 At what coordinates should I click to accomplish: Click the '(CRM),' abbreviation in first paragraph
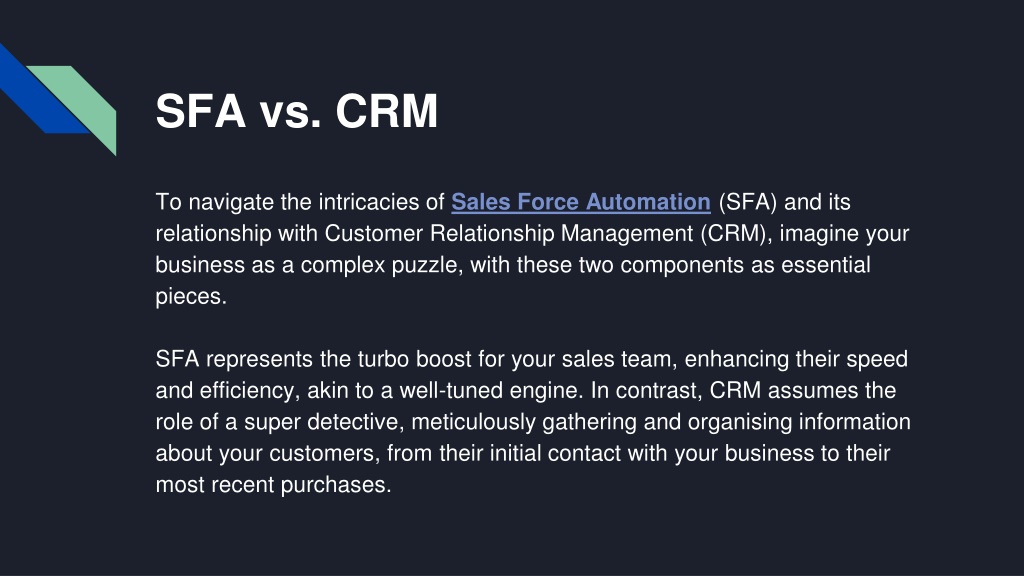(737, 233)
